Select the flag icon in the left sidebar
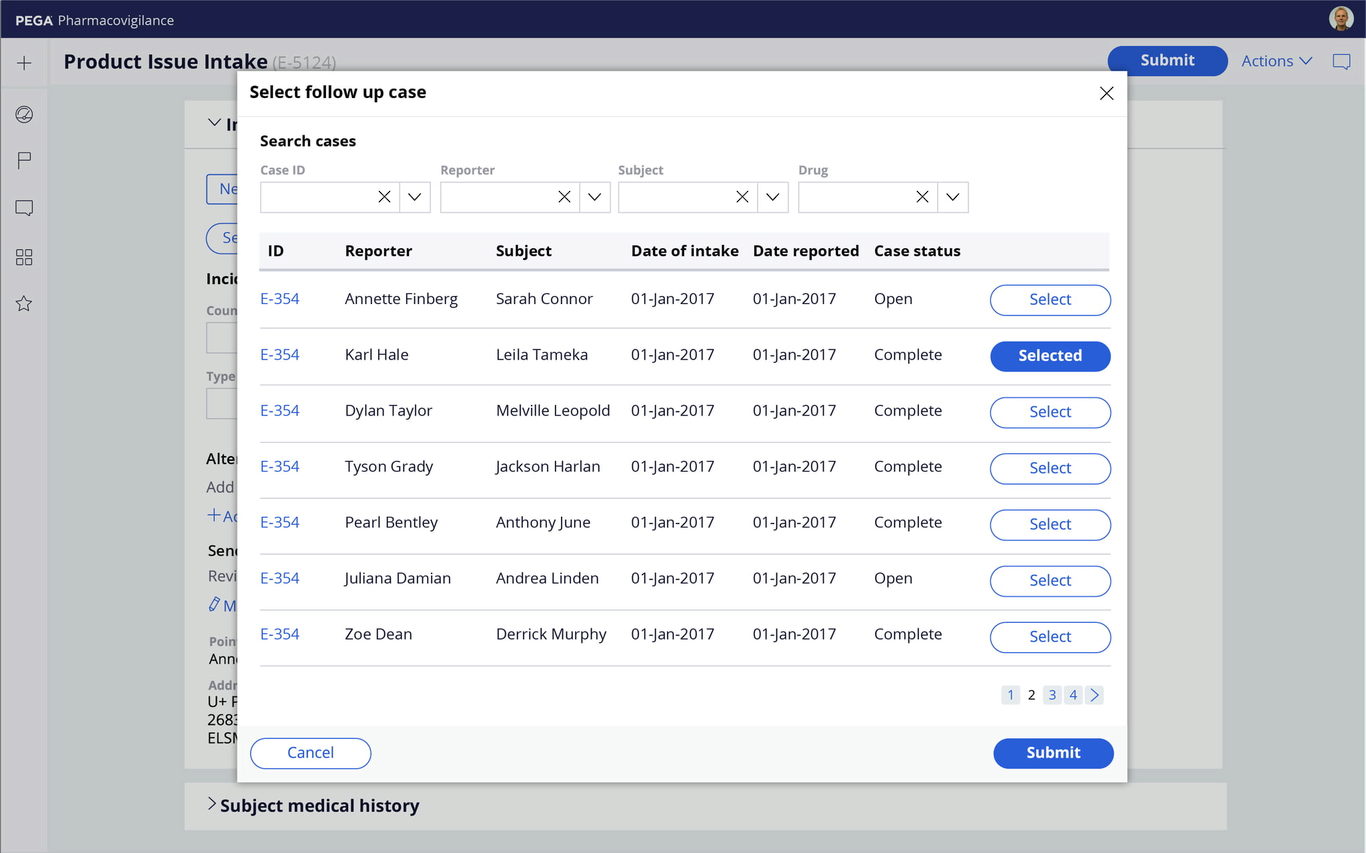Viewport: 1366px width, 853px height. point(23,160)
